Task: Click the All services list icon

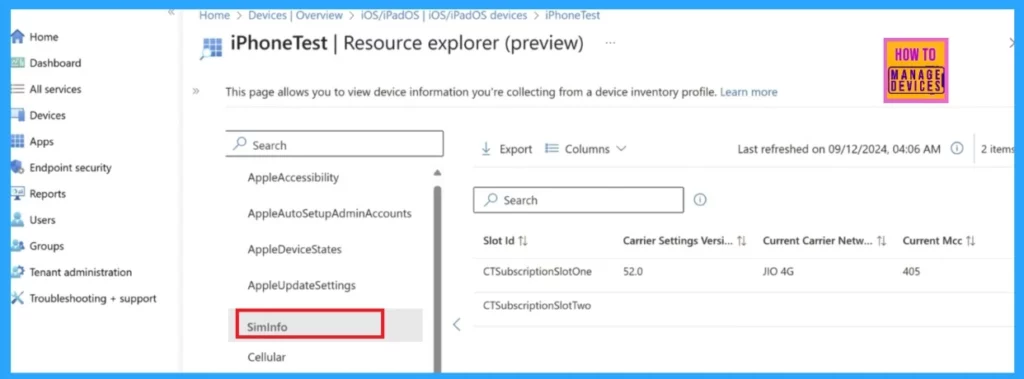Action: point(18,90)
